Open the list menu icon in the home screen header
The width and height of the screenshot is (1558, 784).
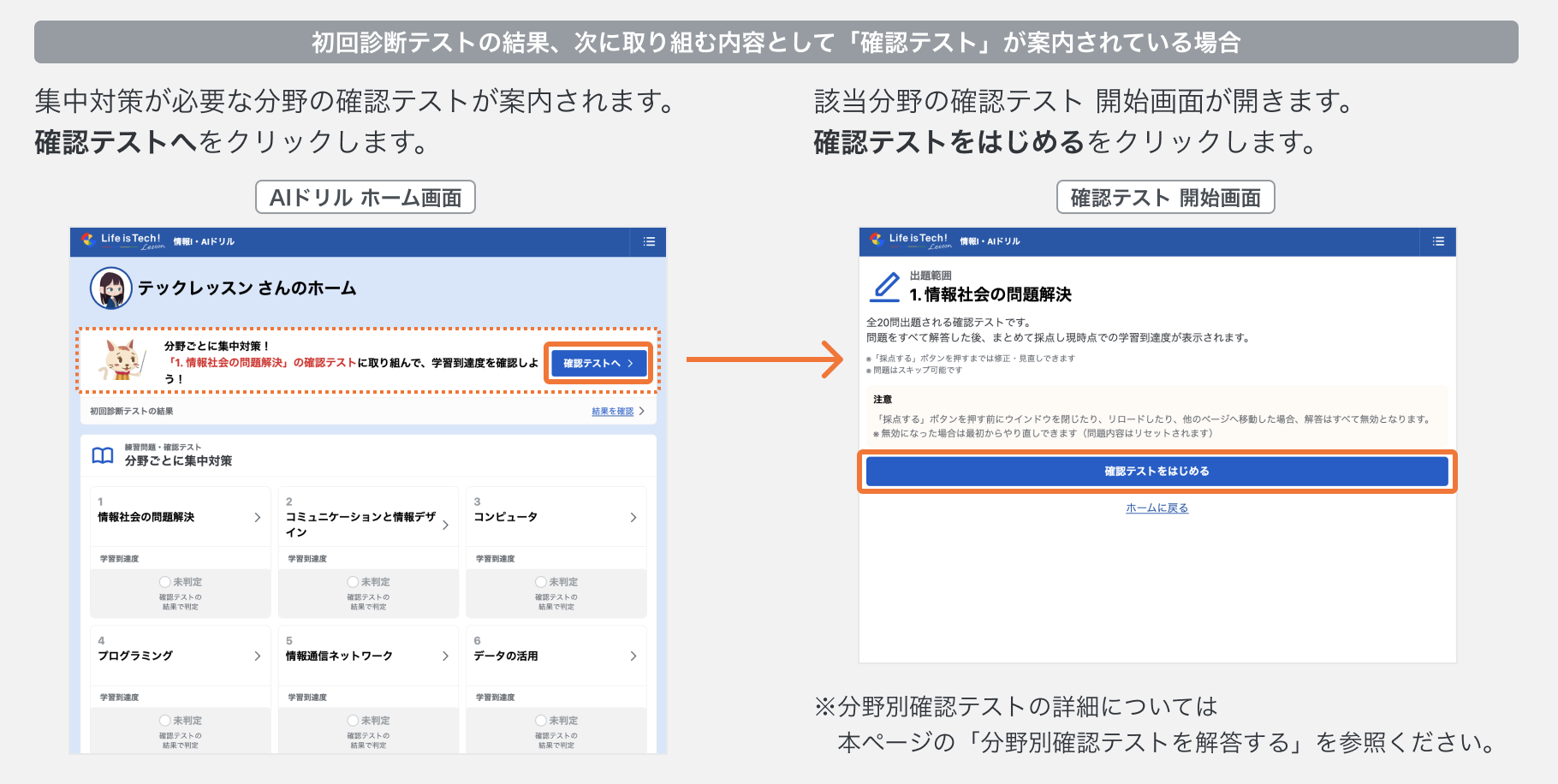coord(649,241)
